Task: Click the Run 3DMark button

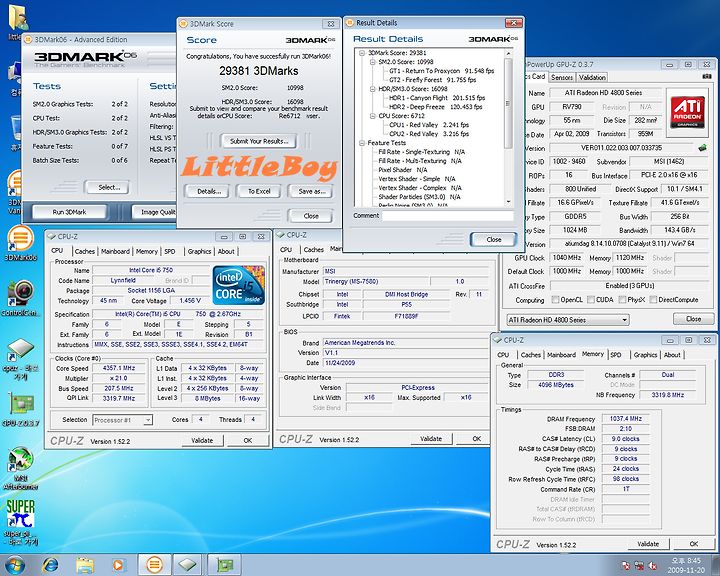Action: coord(69,212)
